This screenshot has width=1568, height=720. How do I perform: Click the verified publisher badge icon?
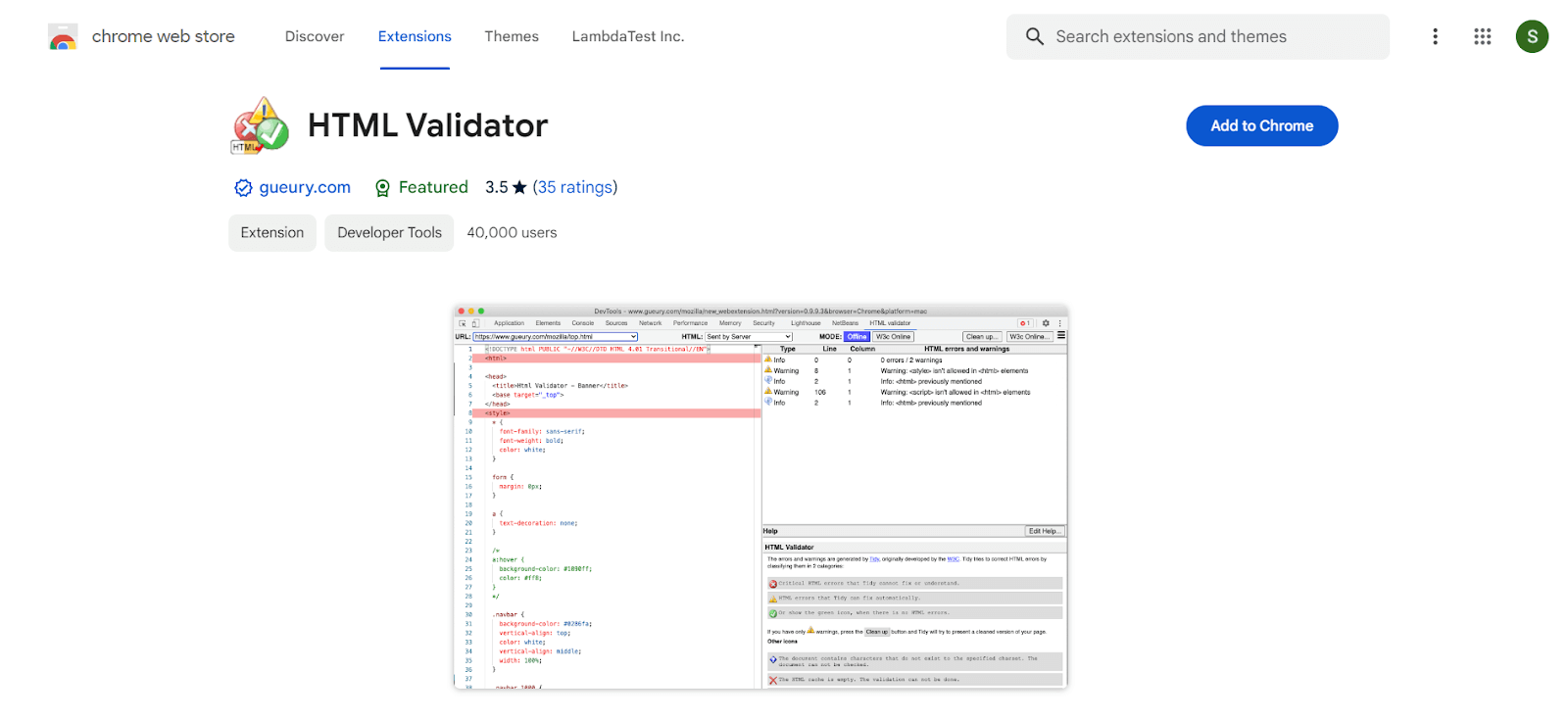point(243,188)
